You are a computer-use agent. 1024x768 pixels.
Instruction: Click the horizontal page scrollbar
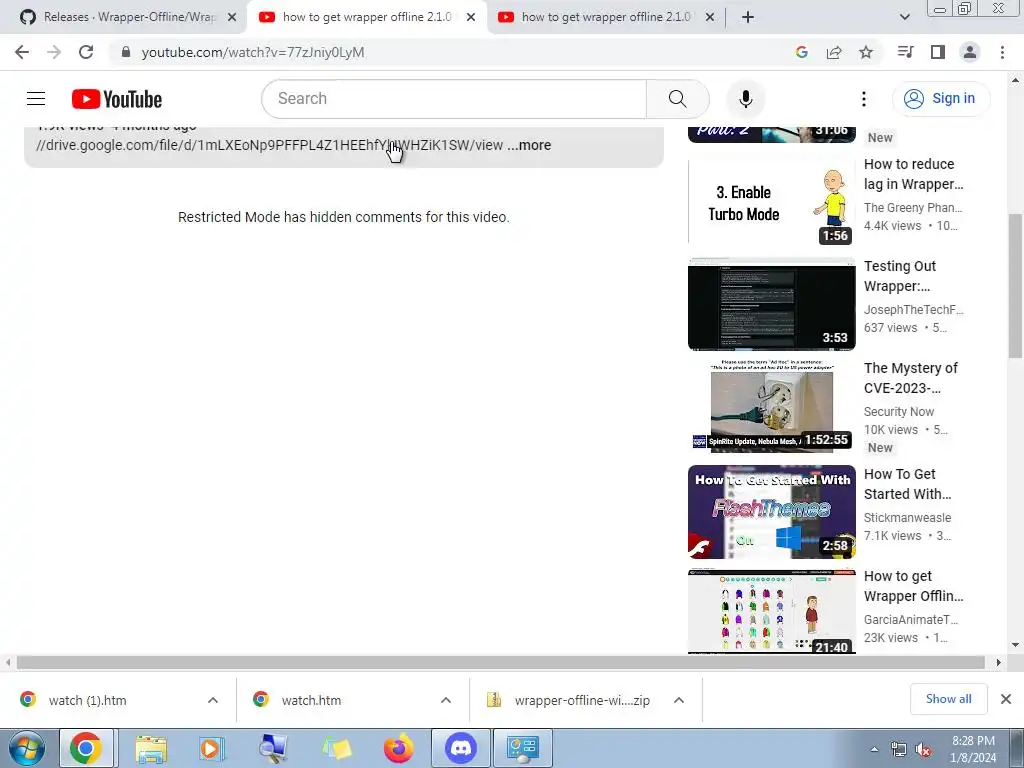pyautogui.click(x=501, y=662)
